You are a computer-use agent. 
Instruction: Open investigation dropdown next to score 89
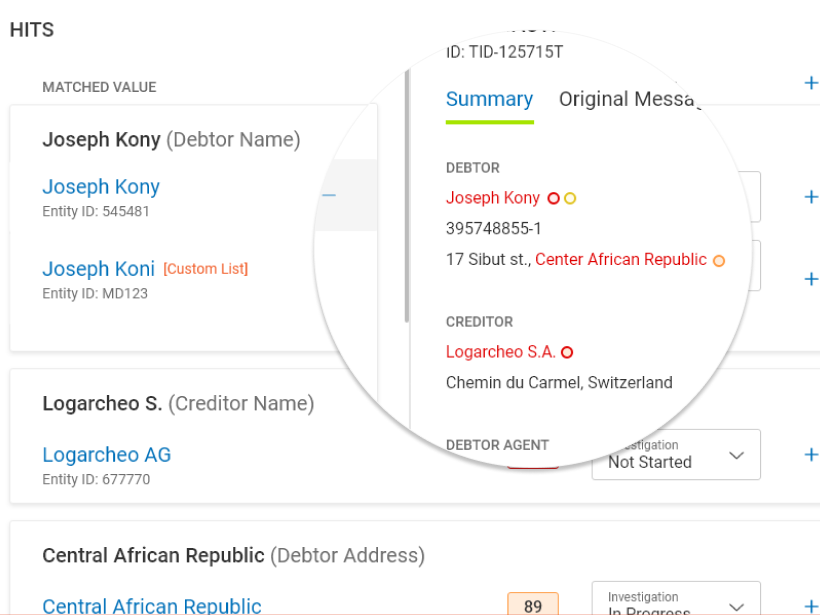click(x=676, y=600)
